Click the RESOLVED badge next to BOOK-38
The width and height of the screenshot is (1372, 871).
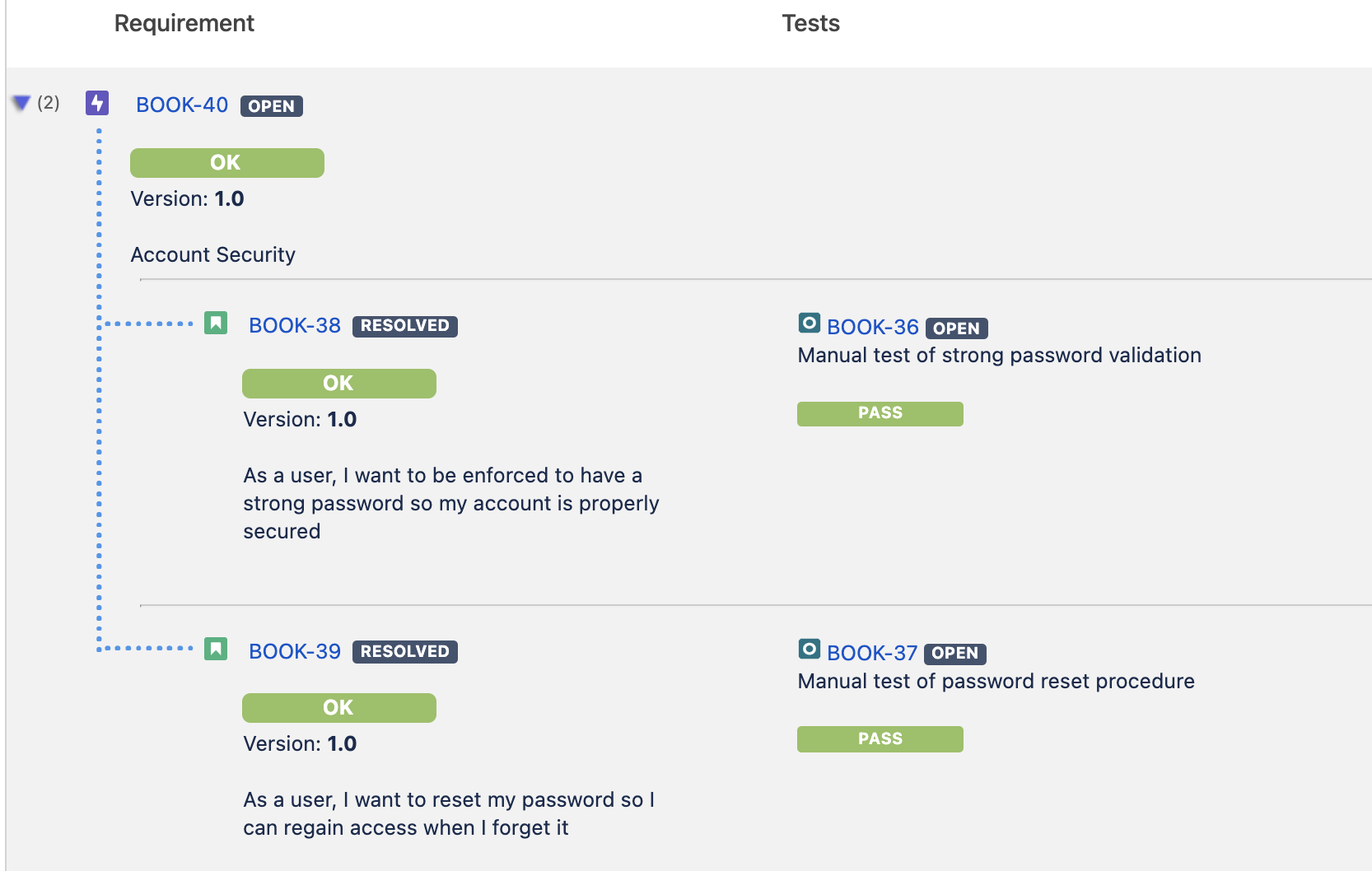click(x=405, y=326)
